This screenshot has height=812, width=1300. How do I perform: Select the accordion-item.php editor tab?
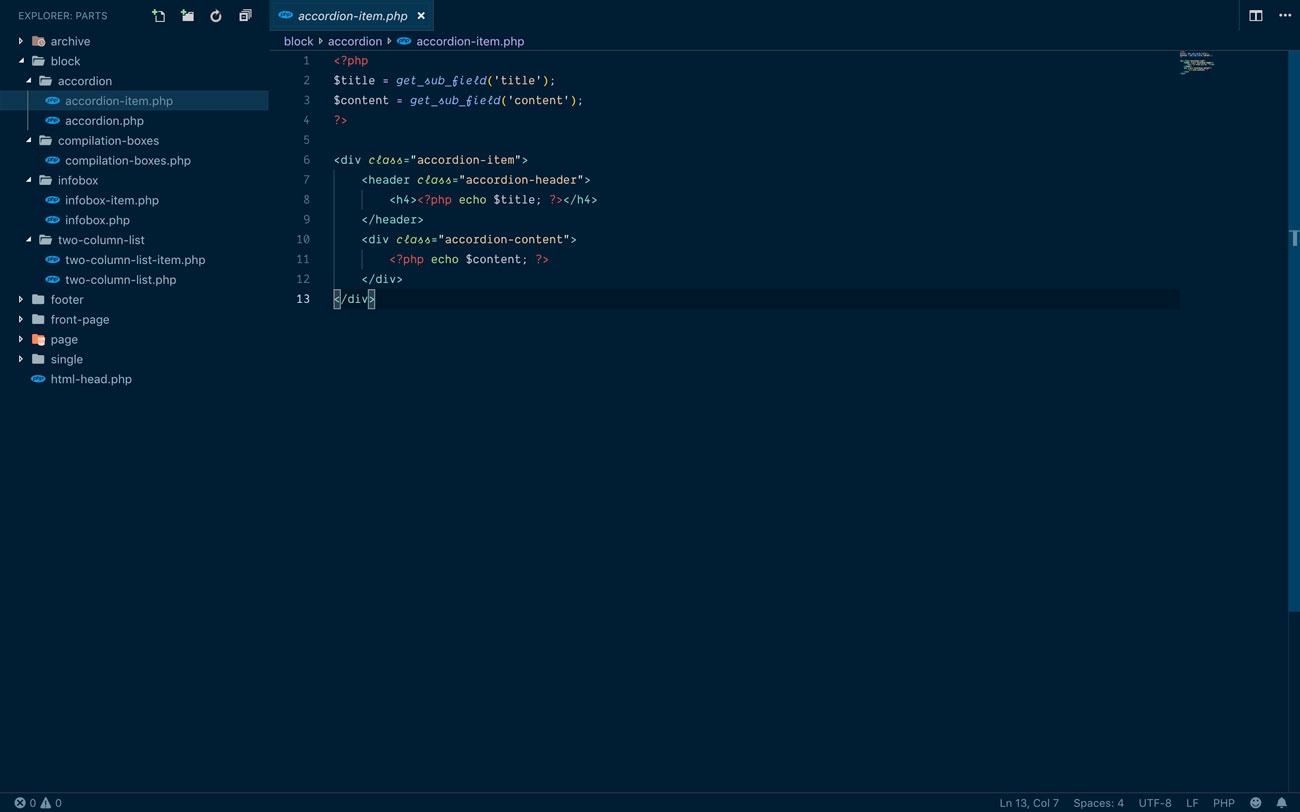(x=352, y=16)
